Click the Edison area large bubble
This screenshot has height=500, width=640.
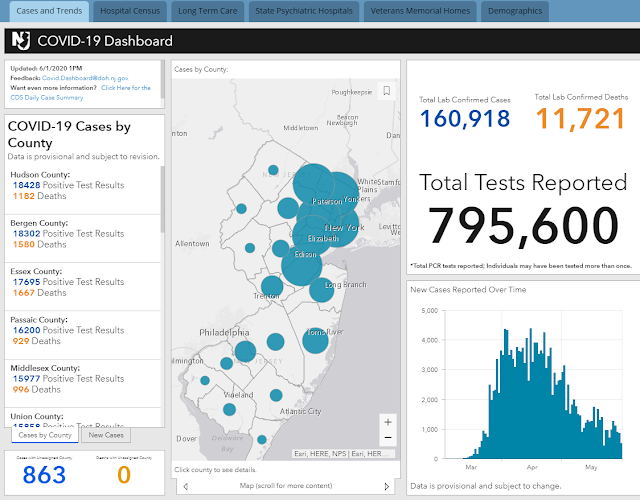pyautogui.click(x=302, y=266)
